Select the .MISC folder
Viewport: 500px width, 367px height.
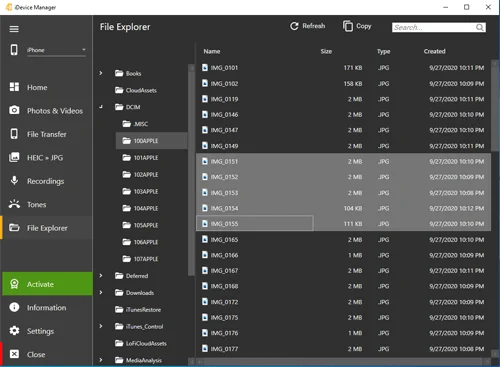pos(135,124)
